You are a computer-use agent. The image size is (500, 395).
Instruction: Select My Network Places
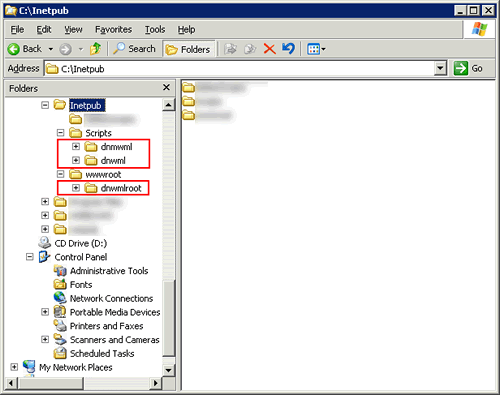click(76, 367)
